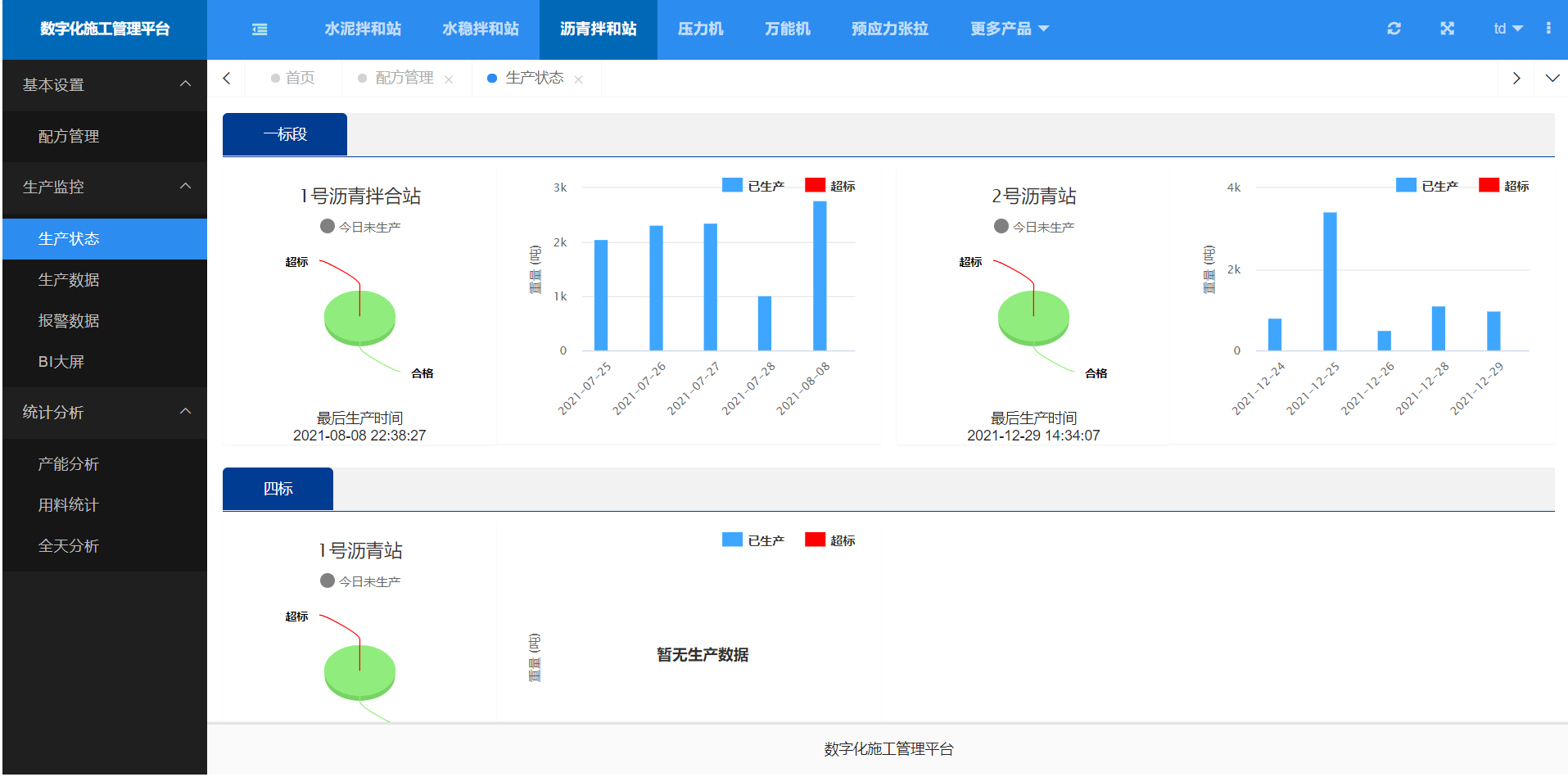Collapse the 基本设置 sidebar group
This screenshot has height=777, width=1568.
(x=105, y=85)
